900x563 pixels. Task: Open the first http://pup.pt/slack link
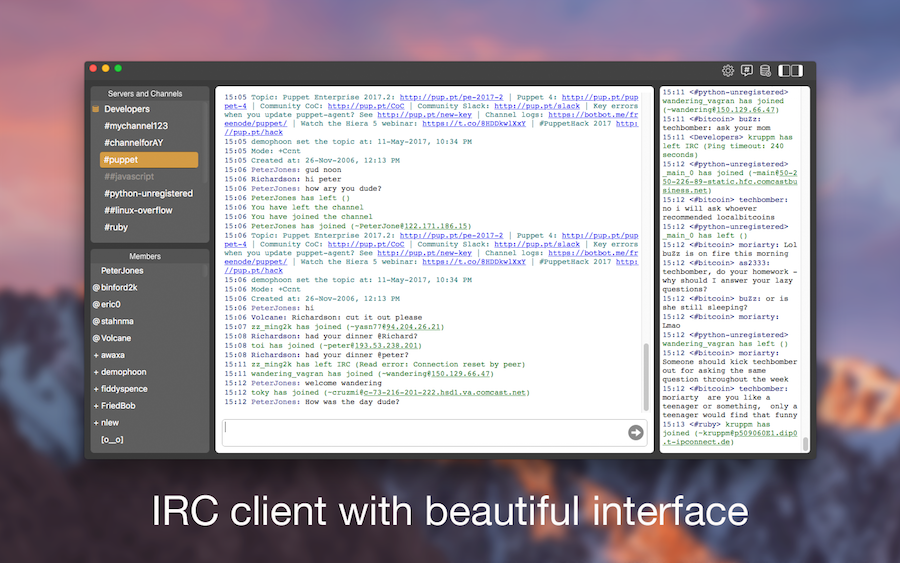(537, 106)
